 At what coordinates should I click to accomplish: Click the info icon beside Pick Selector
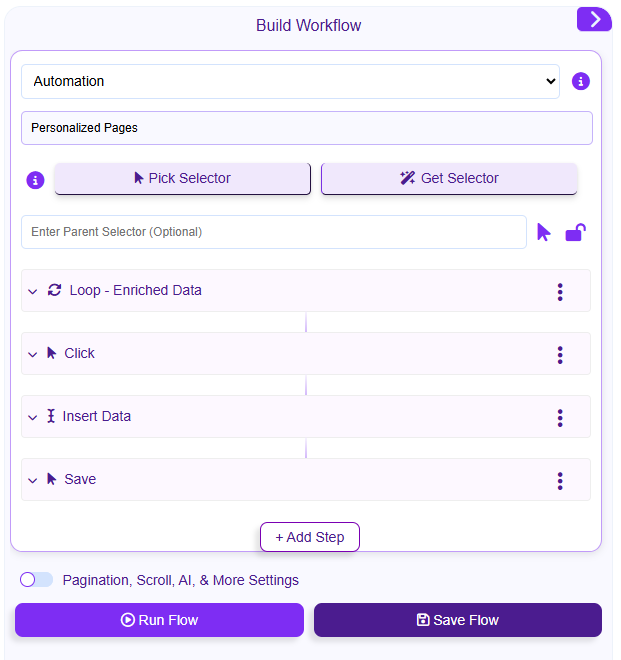coord(35,180)
